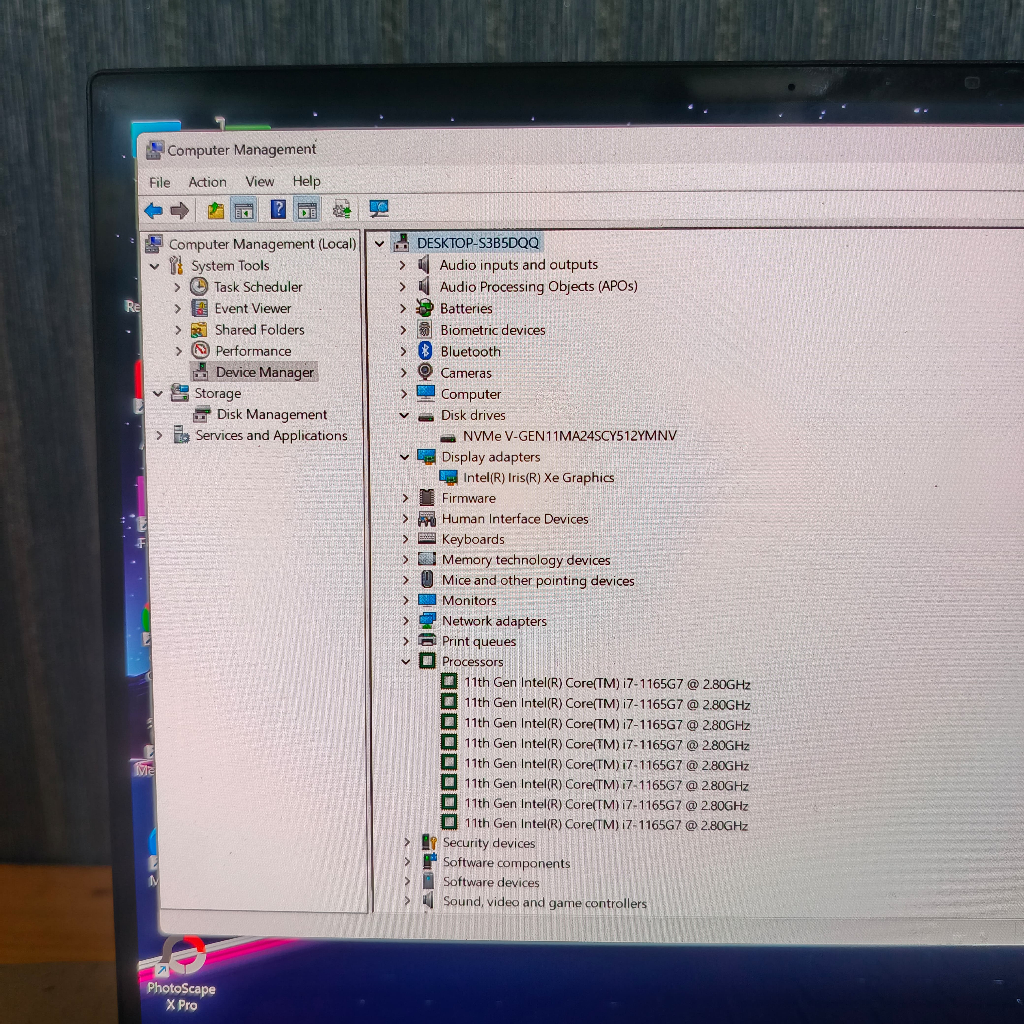1024x1024 pixels.
Task: Collapse the Disk drives category
Action: click(x=404, y=415)
